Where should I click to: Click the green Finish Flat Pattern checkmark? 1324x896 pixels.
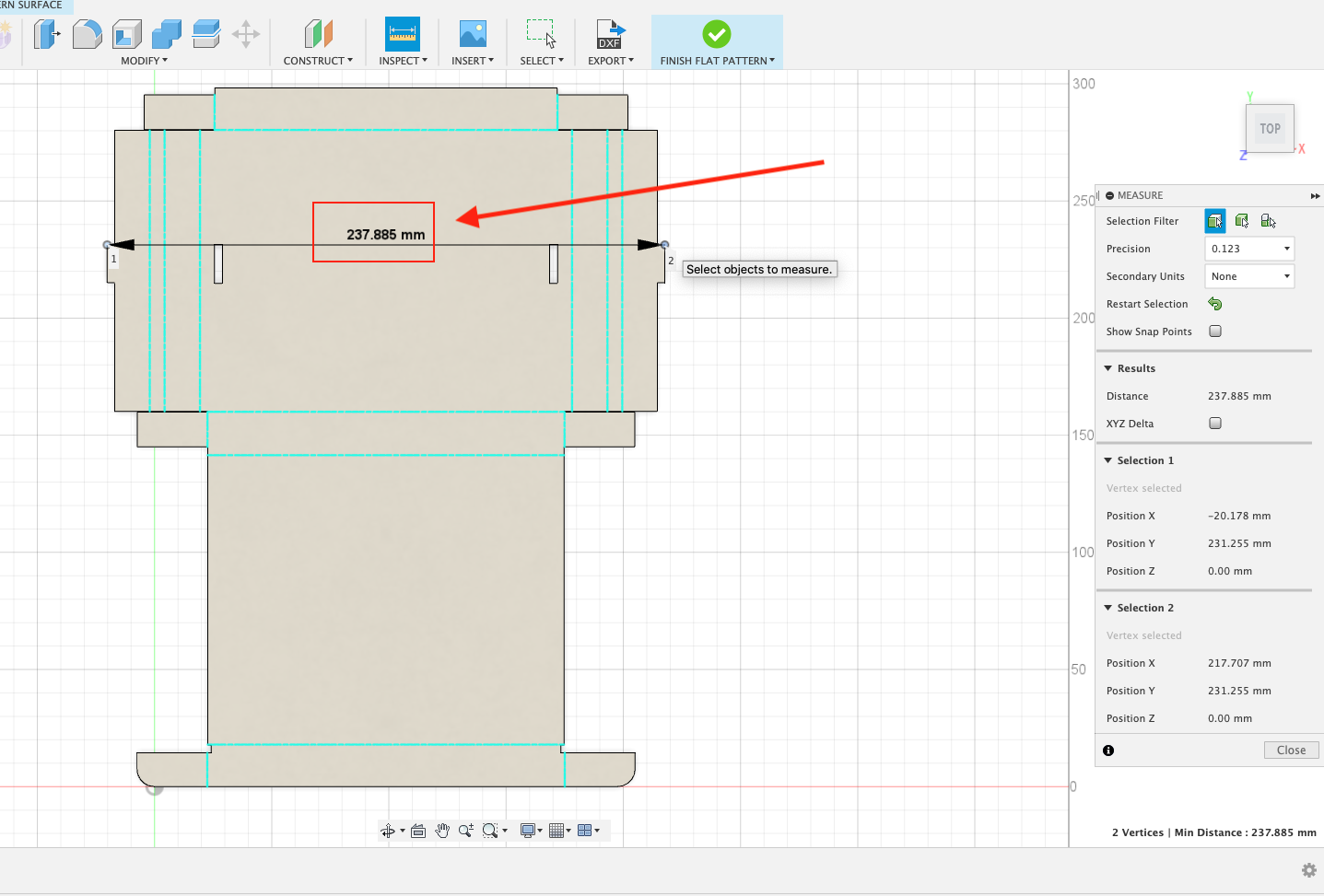(717, 34)
